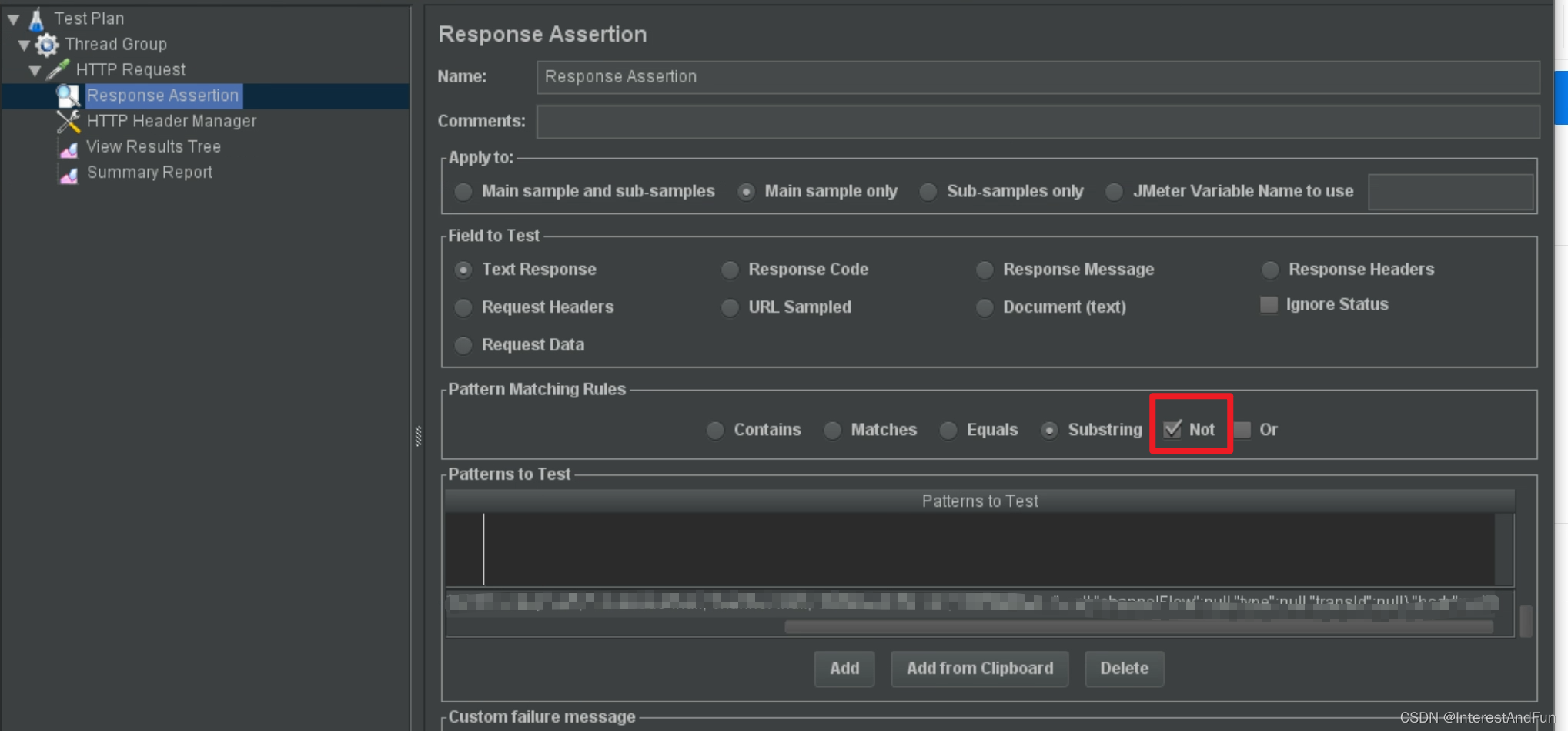Click the panel divider collapse handle
The width and height of the screenshot is (1568, 731).
click(418, 436)
